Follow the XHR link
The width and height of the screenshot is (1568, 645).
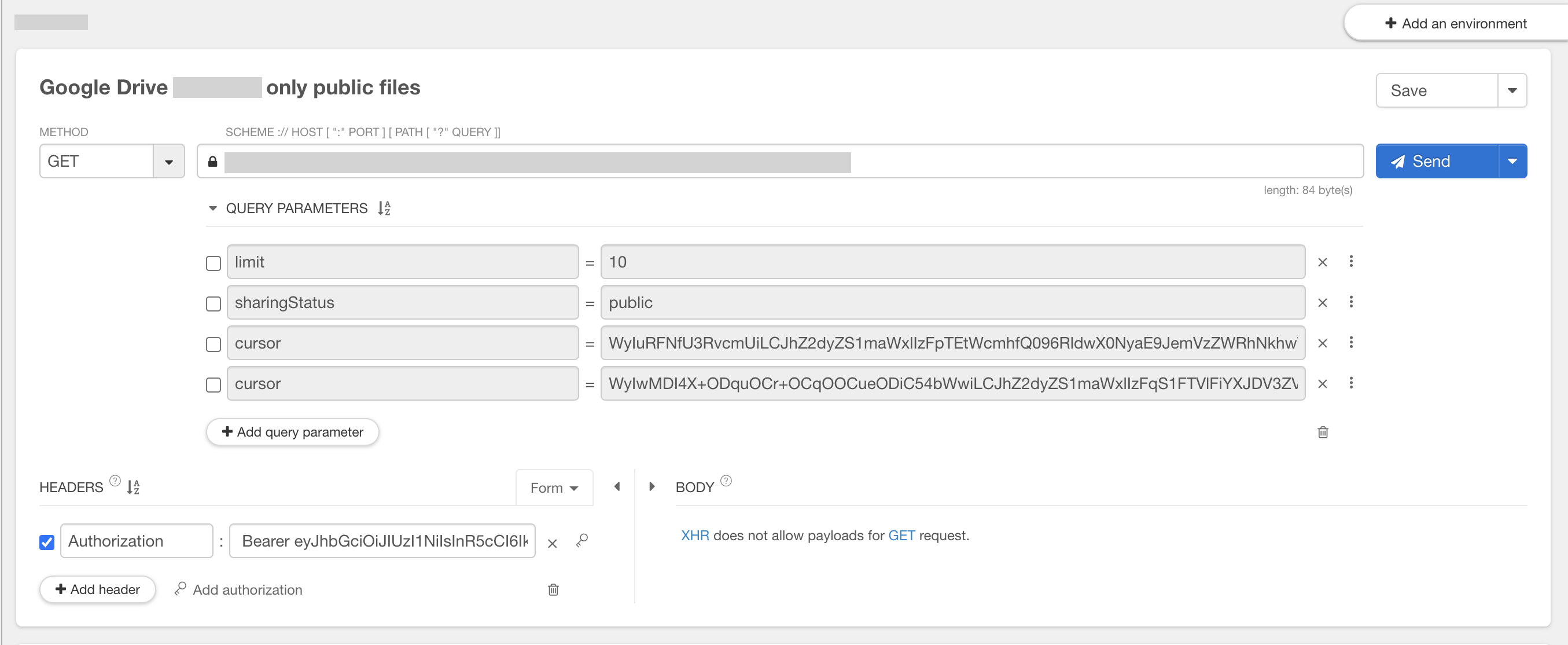pos(694,536)
